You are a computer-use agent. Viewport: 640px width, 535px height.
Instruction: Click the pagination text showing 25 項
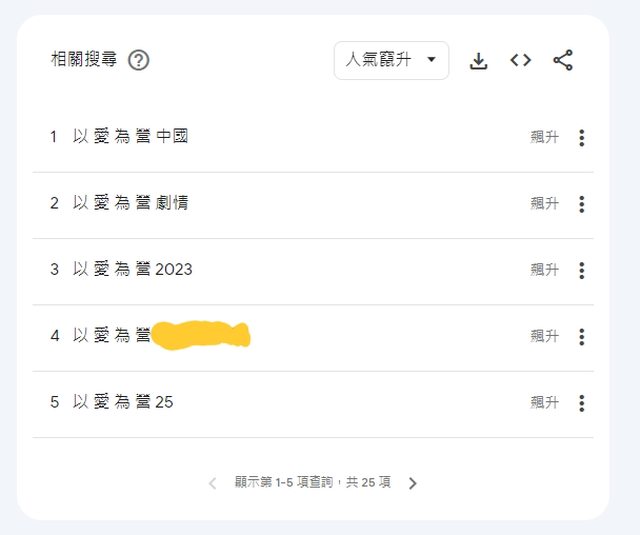pos(313,483)
